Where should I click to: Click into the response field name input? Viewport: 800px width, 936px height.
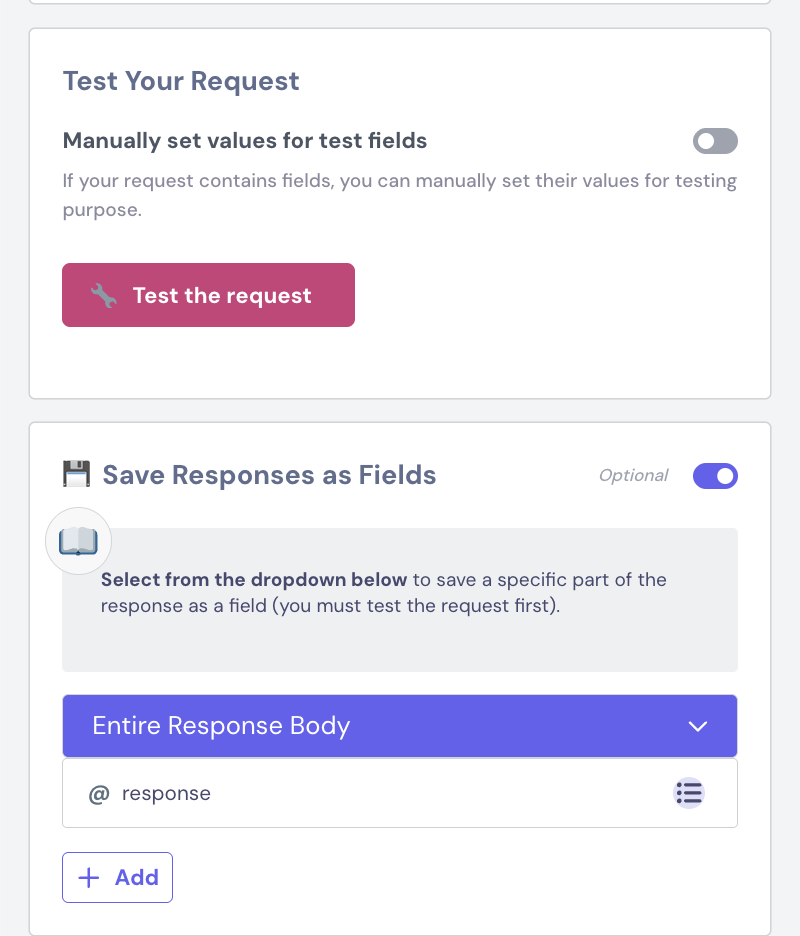(380, 793)
